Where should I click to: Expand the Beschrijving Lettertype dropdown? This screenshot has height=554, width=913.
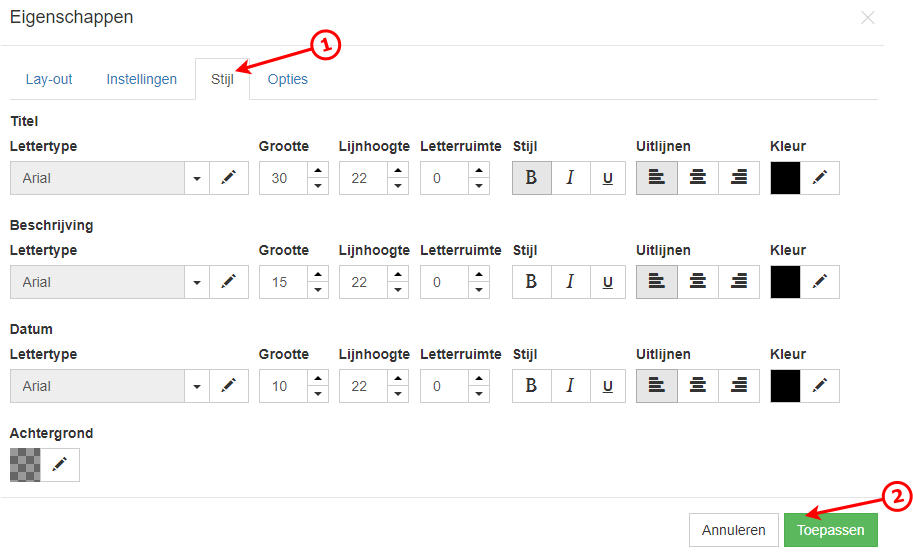pos(197,282)
